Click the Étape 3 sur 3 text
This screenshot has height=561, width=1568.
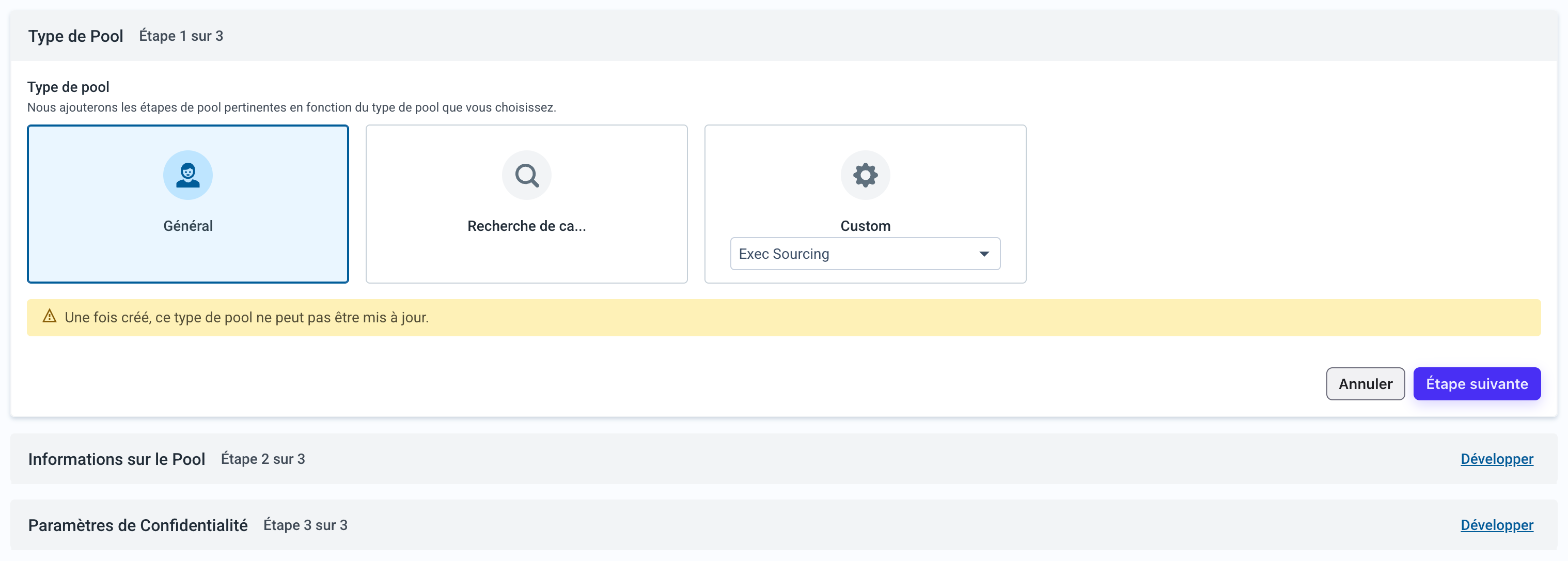[x=305, y=525]
